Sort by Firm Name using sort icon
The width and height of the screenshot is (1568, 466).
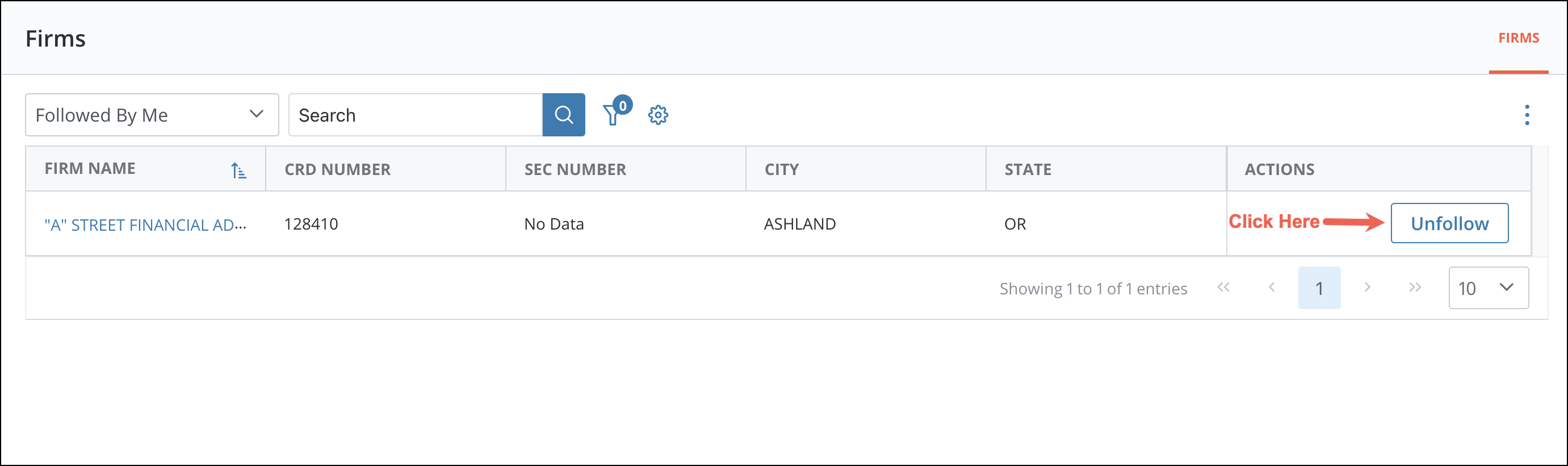238,170
